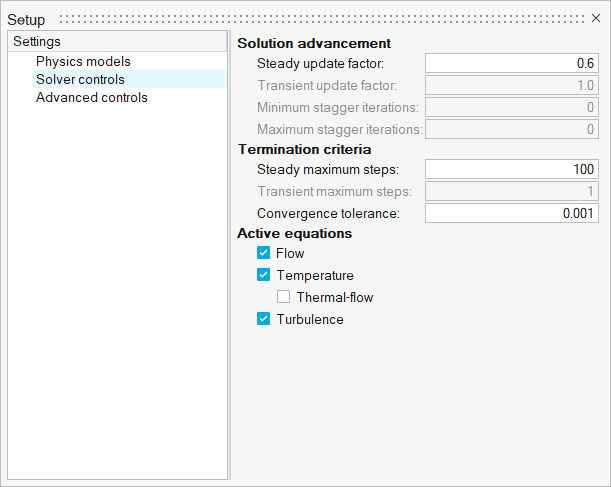
Task: Click the Setup panel drag handle
Action: (x=320, y=19)
